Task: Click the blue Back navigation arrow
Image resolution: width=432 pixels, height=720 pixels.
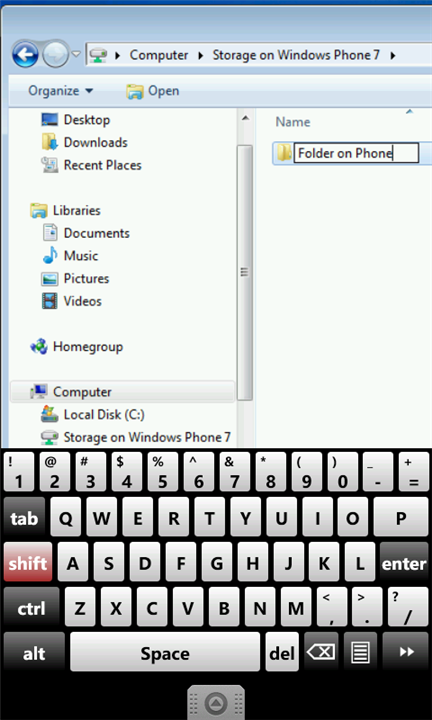Action: pos(26,55)
